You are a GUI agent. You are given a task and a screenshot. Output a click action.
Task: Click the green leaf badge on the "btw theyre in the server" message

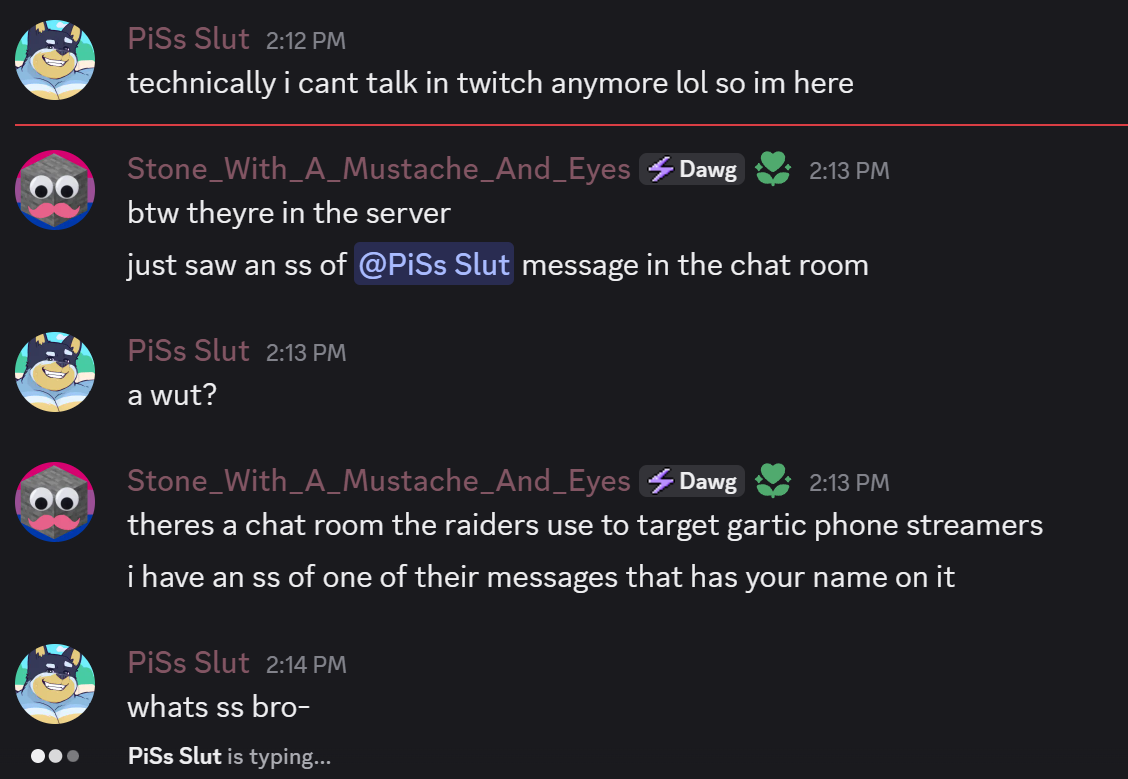[771, 169]
